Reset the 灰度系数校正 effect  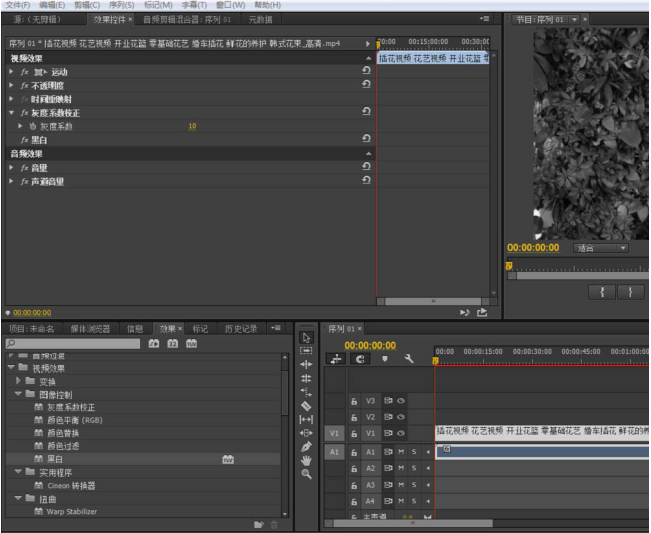tap(366, 113)
